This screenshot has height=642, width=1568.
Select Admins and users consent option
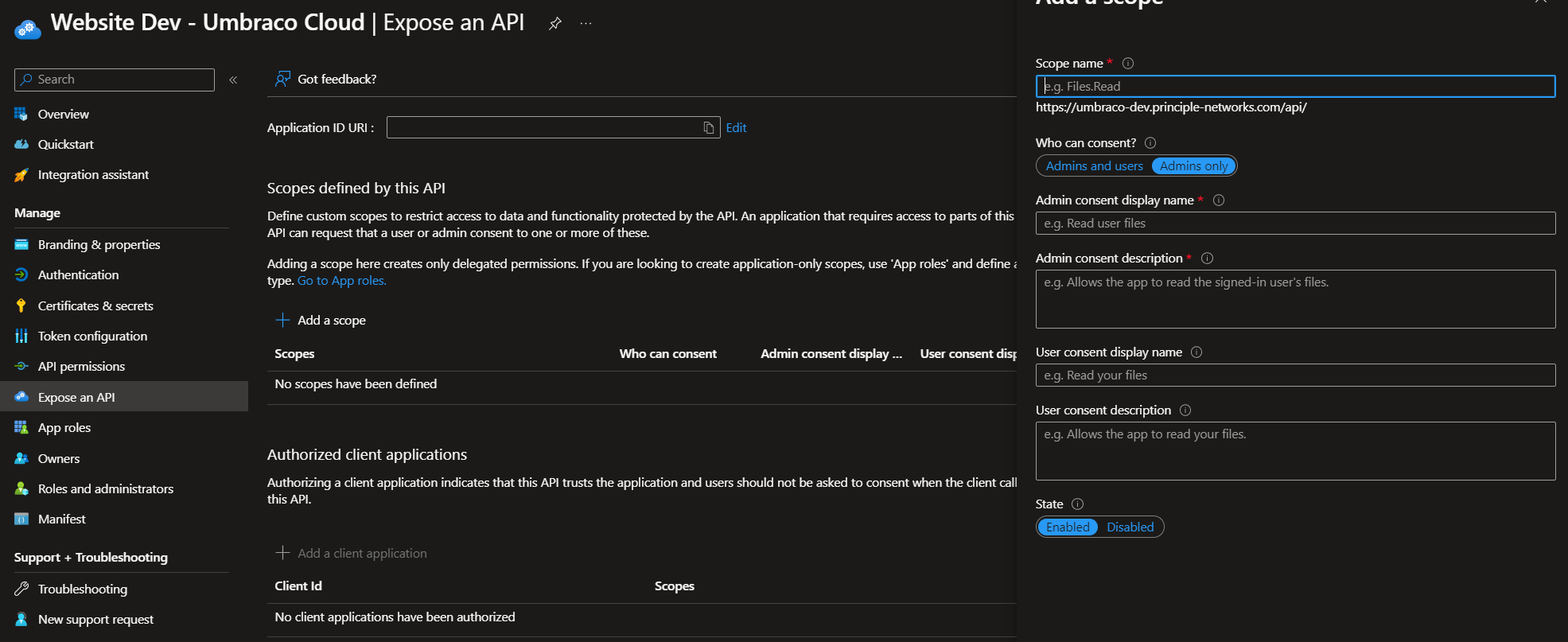tap(1094, 166)
